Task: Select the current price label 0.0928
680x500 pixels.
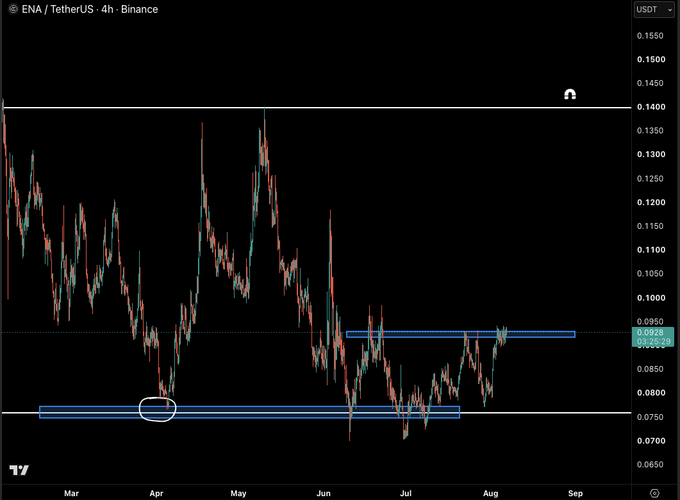Action: pyautogui.click(x=653, y=337)
